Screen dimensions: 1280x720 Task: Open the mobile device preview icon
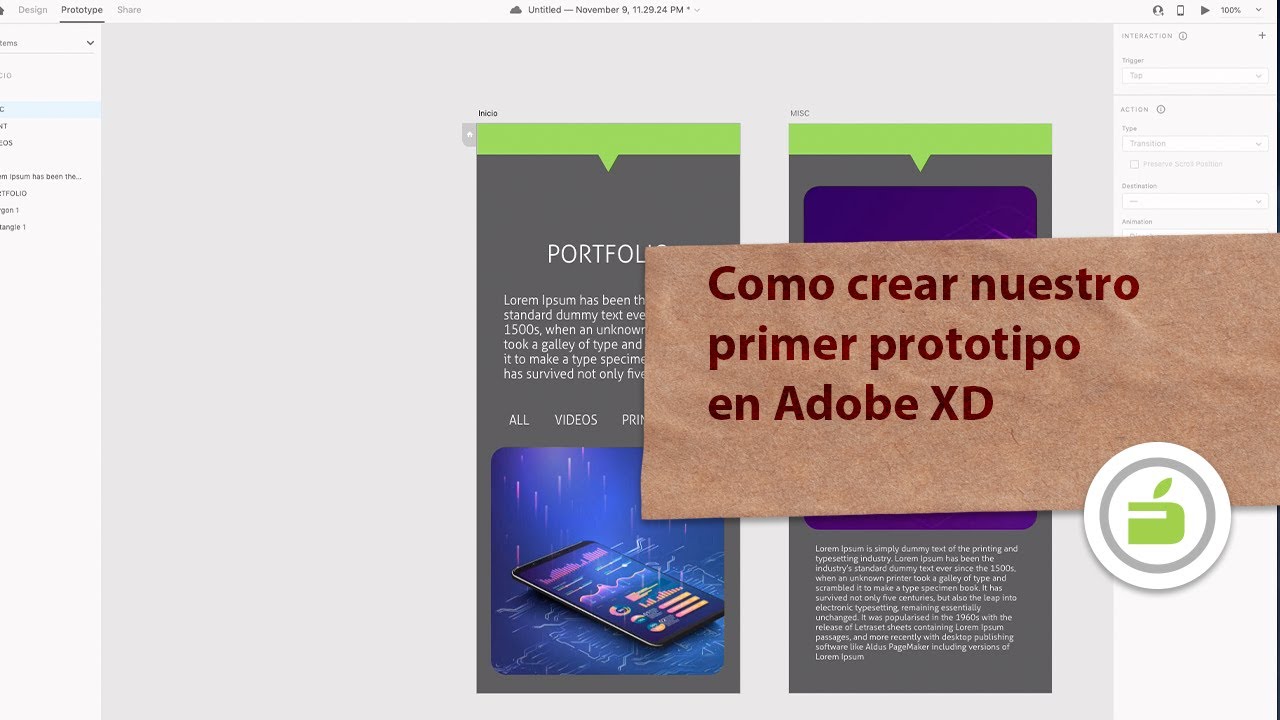coord(1180,10)
